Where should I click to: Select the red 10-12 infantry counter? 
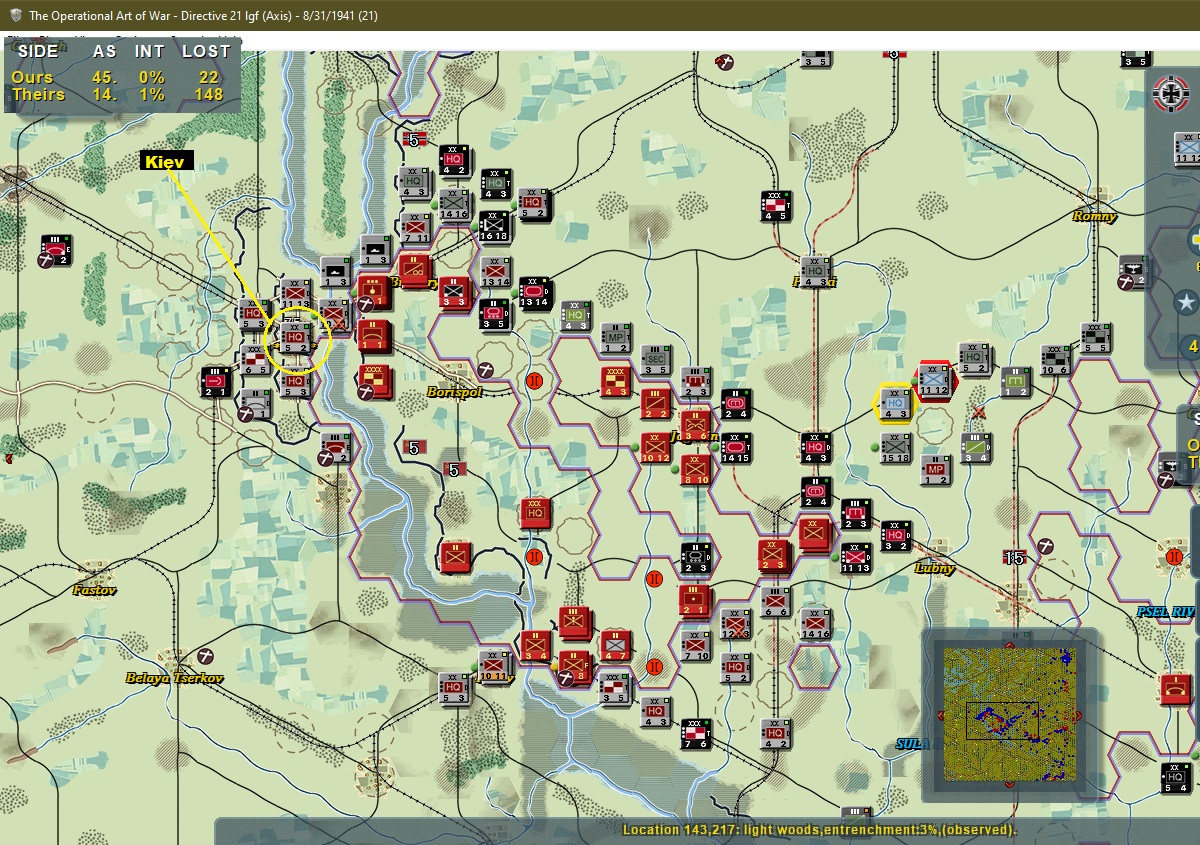[x=655, y=448]
